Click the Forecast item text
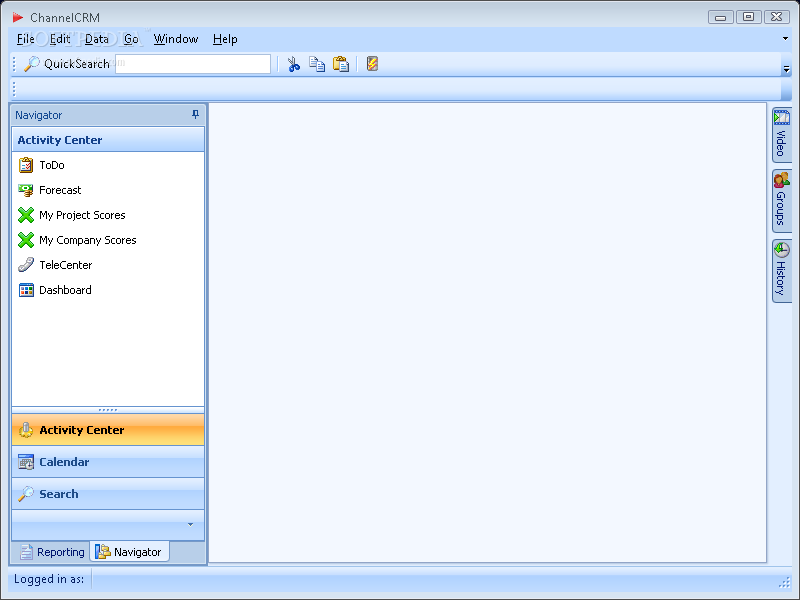Image resolution: width=800 pixels, height=600 pixels. click(60, 190)
